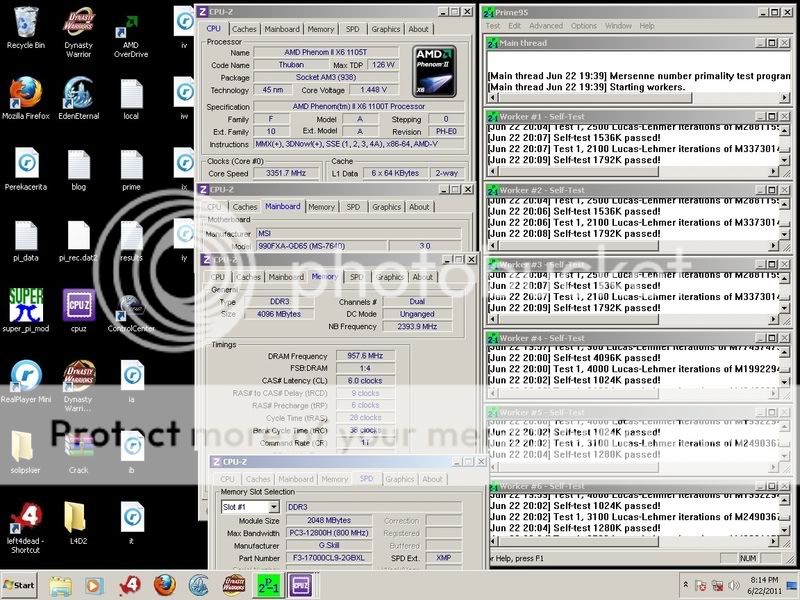Screen dimensions: 800x600
Task: Switch to the Caches tab in CPU-Z
Action: tap(244, 29)
